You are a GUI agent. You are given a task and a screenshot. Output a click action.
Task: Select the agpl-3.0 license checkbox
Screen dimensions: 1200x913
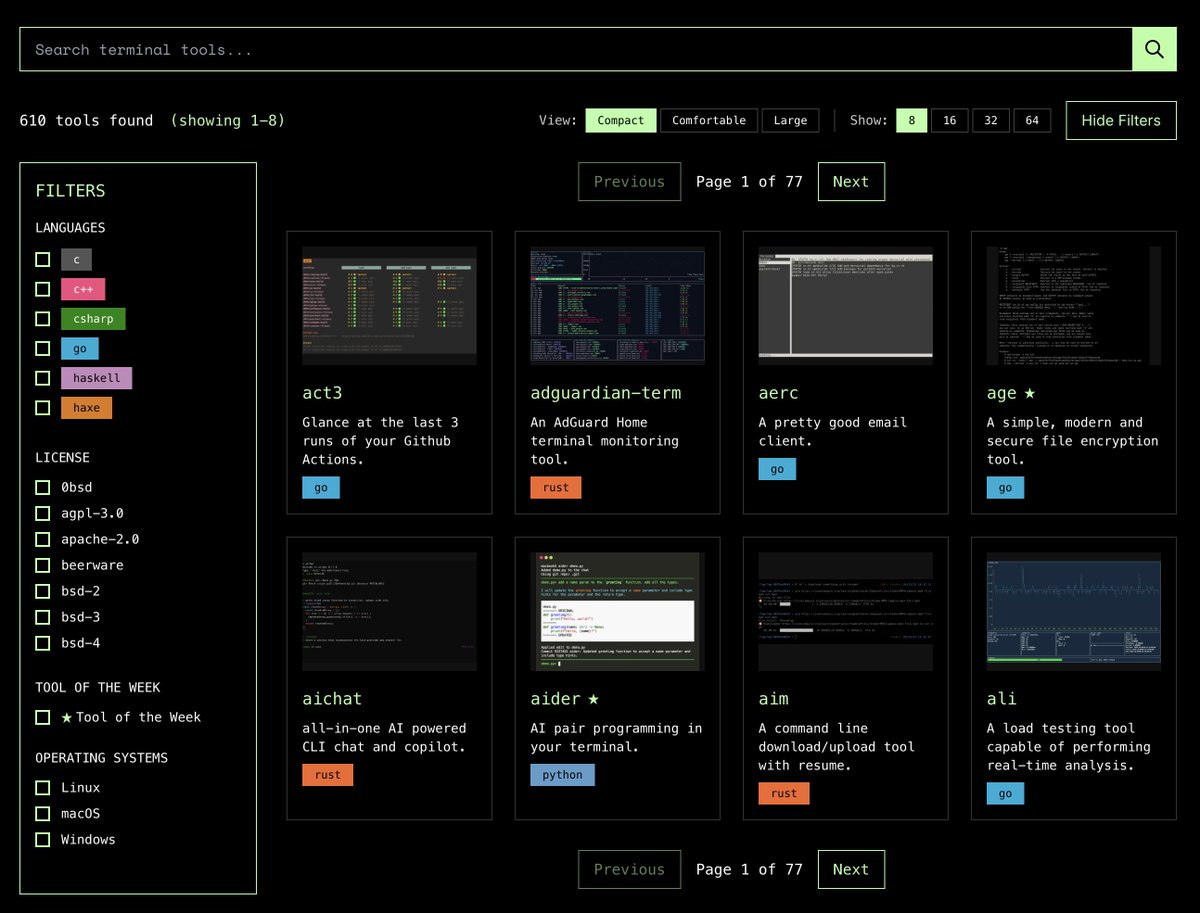[43, 513]
